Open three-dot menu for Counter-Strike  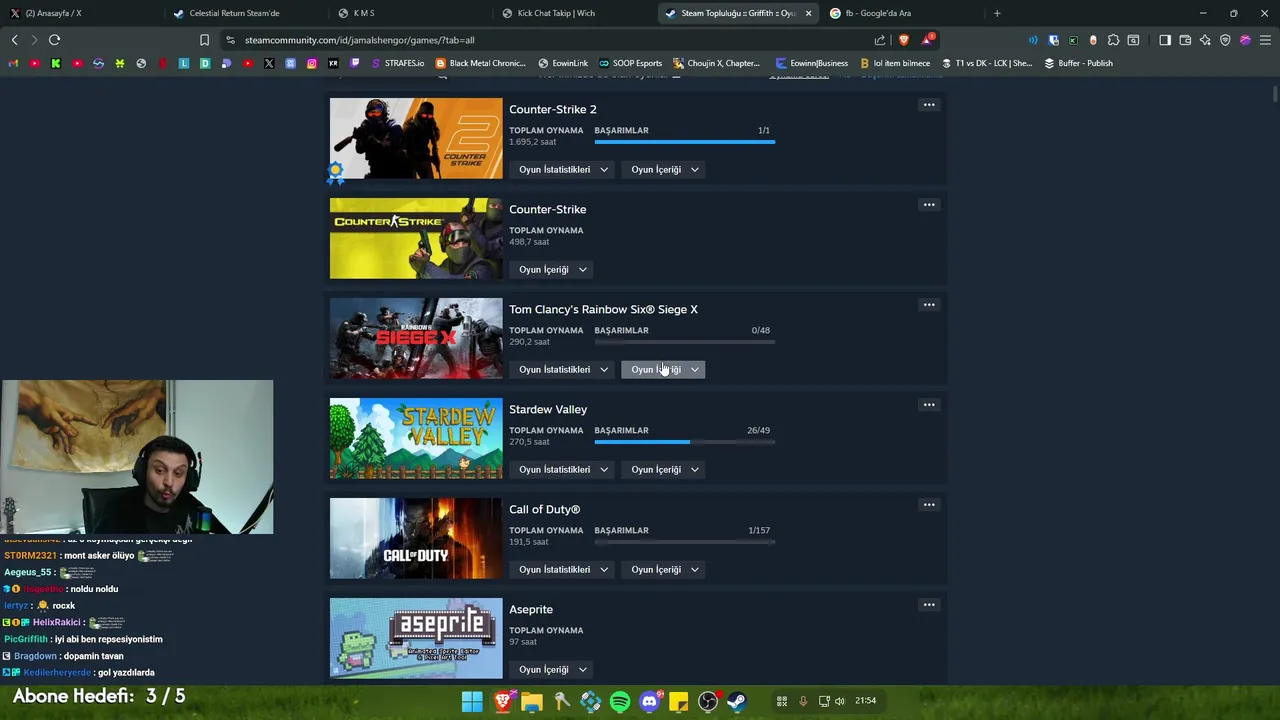(x=929, y=205)
